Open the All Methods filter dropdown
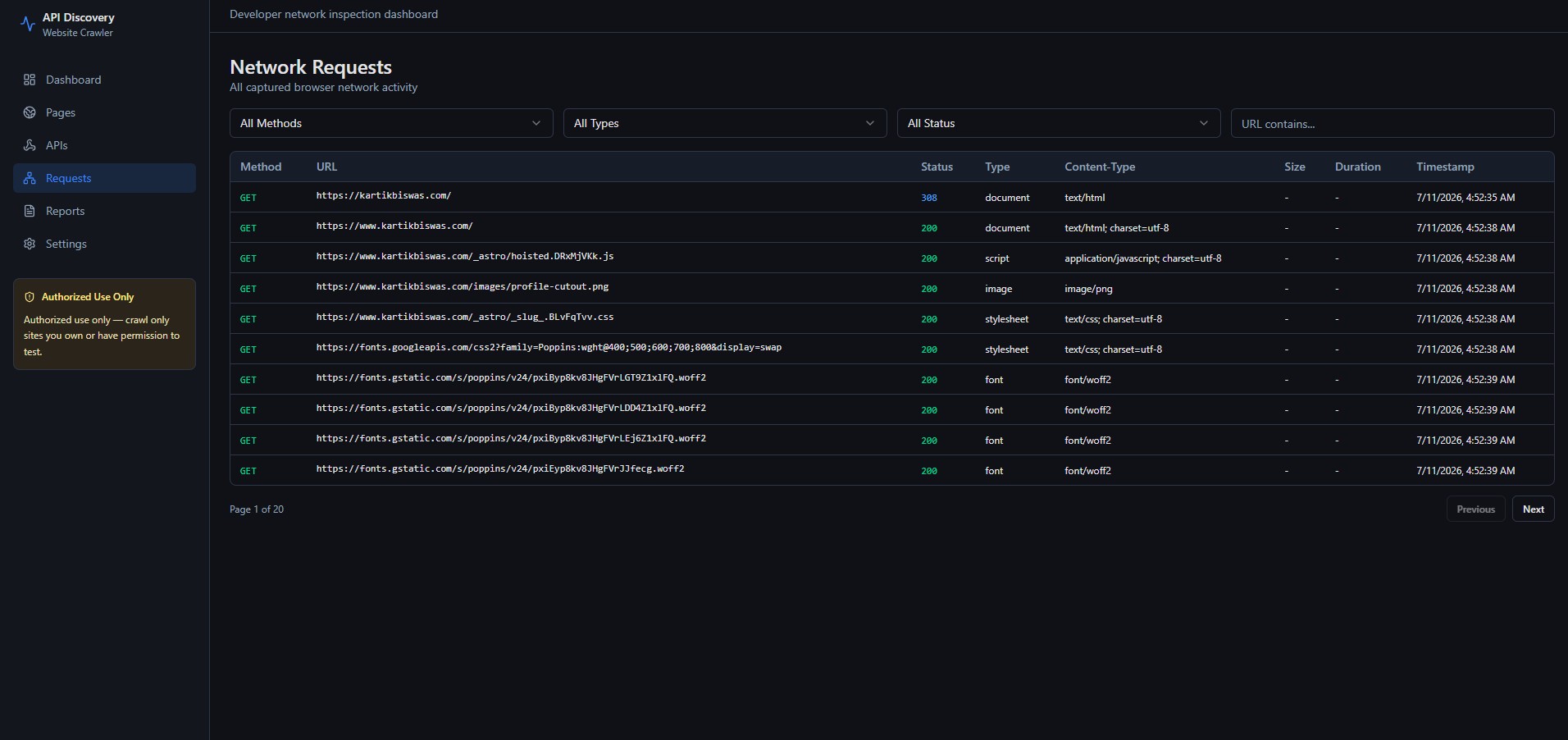Viewport: 1568px width, 740px height. tap(391, 123)
